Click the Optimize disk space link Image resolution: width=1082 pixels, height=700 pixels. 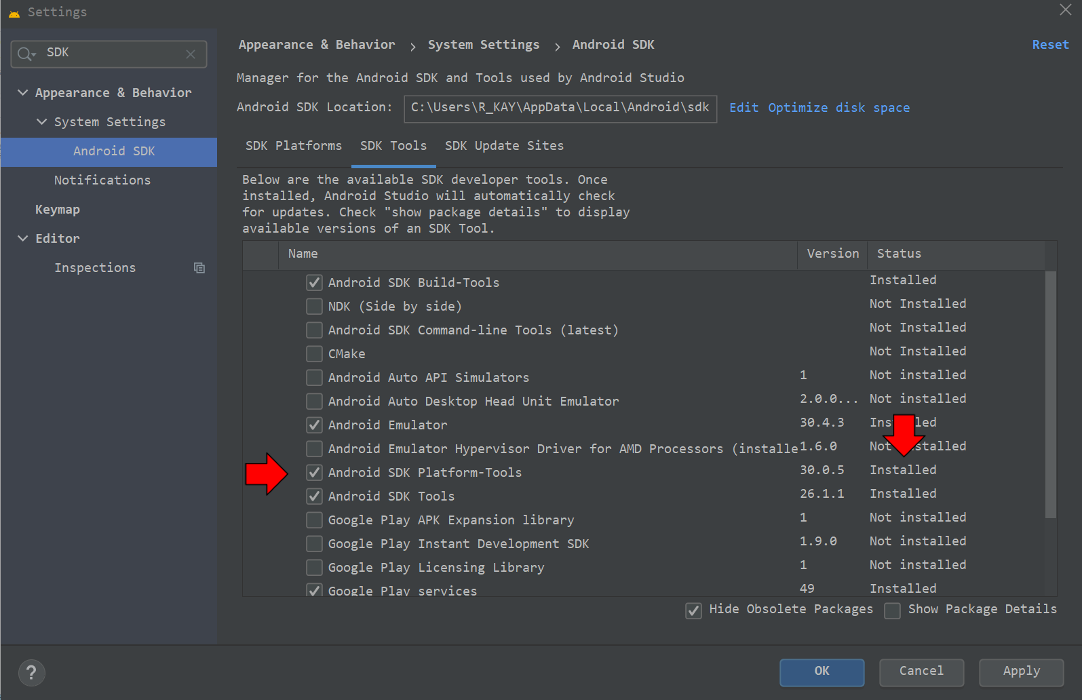point(838,108)
